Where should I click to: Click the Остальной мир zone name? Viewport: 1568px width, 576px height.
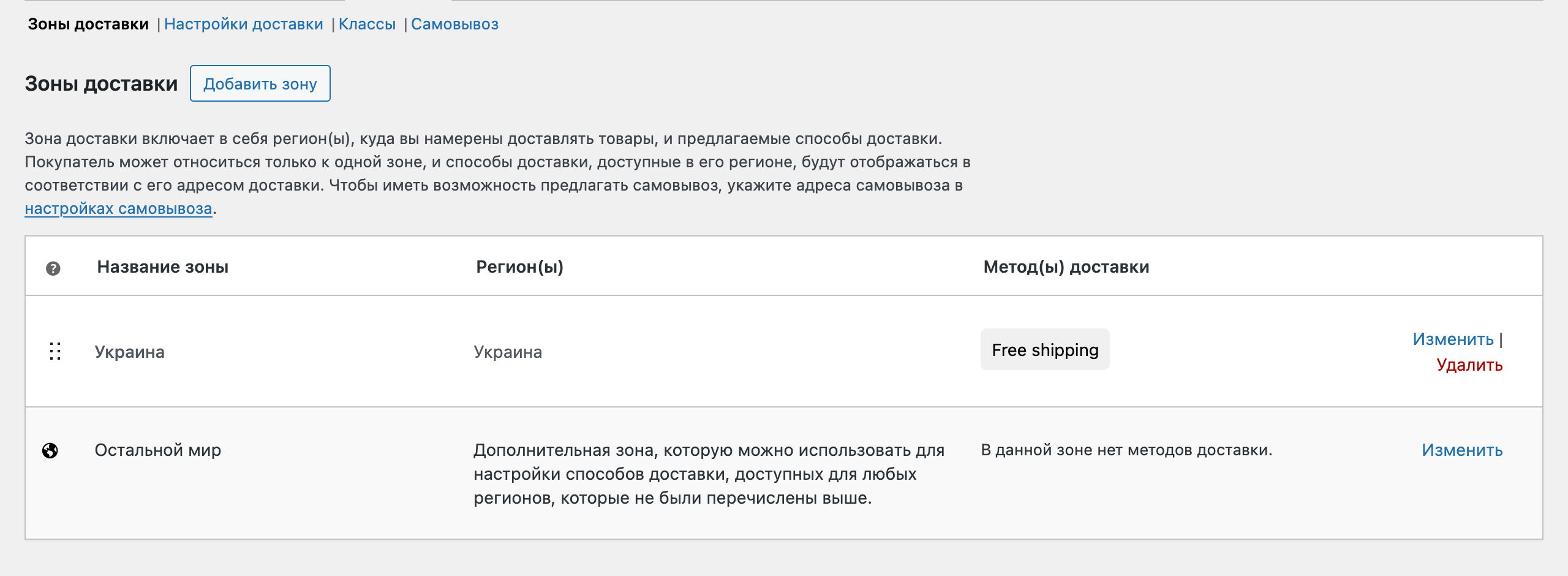(x=158, y=450)
